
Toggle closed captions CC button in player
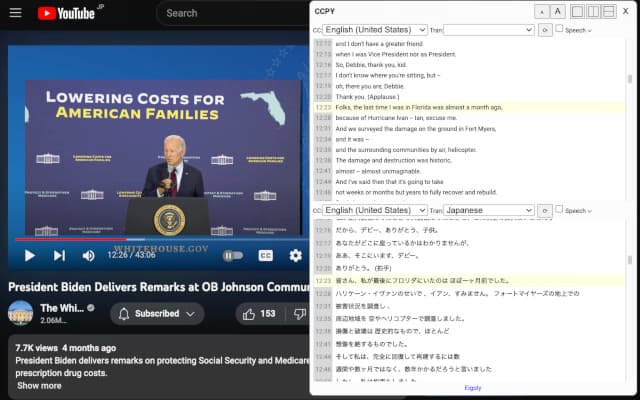click(265, 256)
